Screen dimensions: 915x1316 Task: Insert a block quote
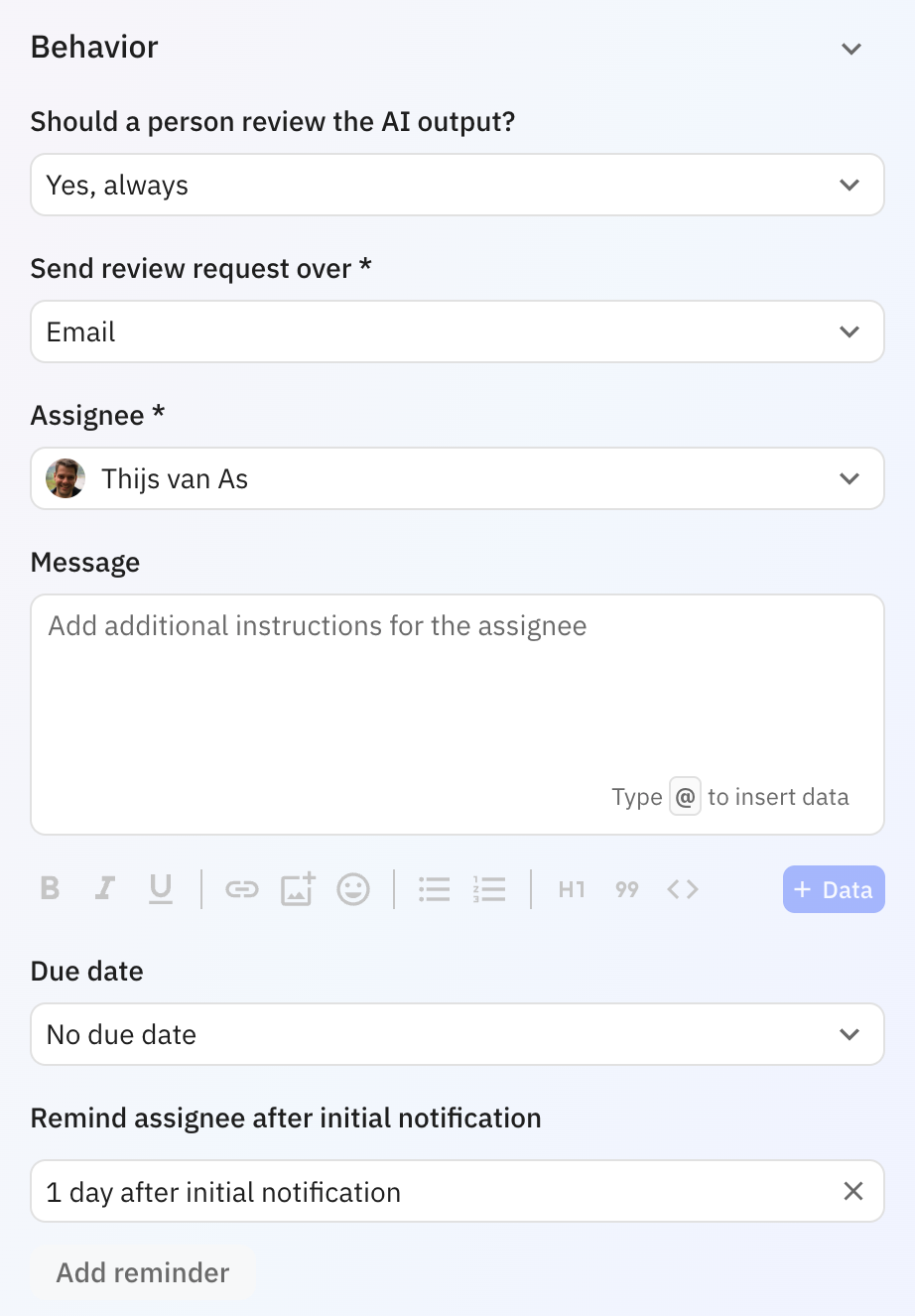pos(627,889)
